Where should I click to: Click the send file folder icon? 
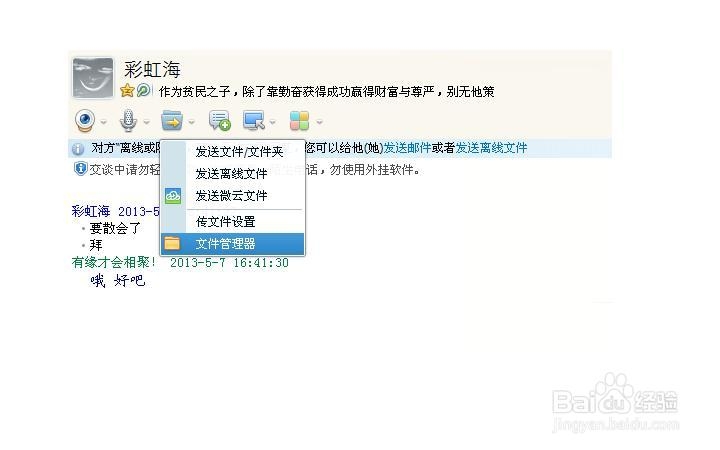click(172, 121)
